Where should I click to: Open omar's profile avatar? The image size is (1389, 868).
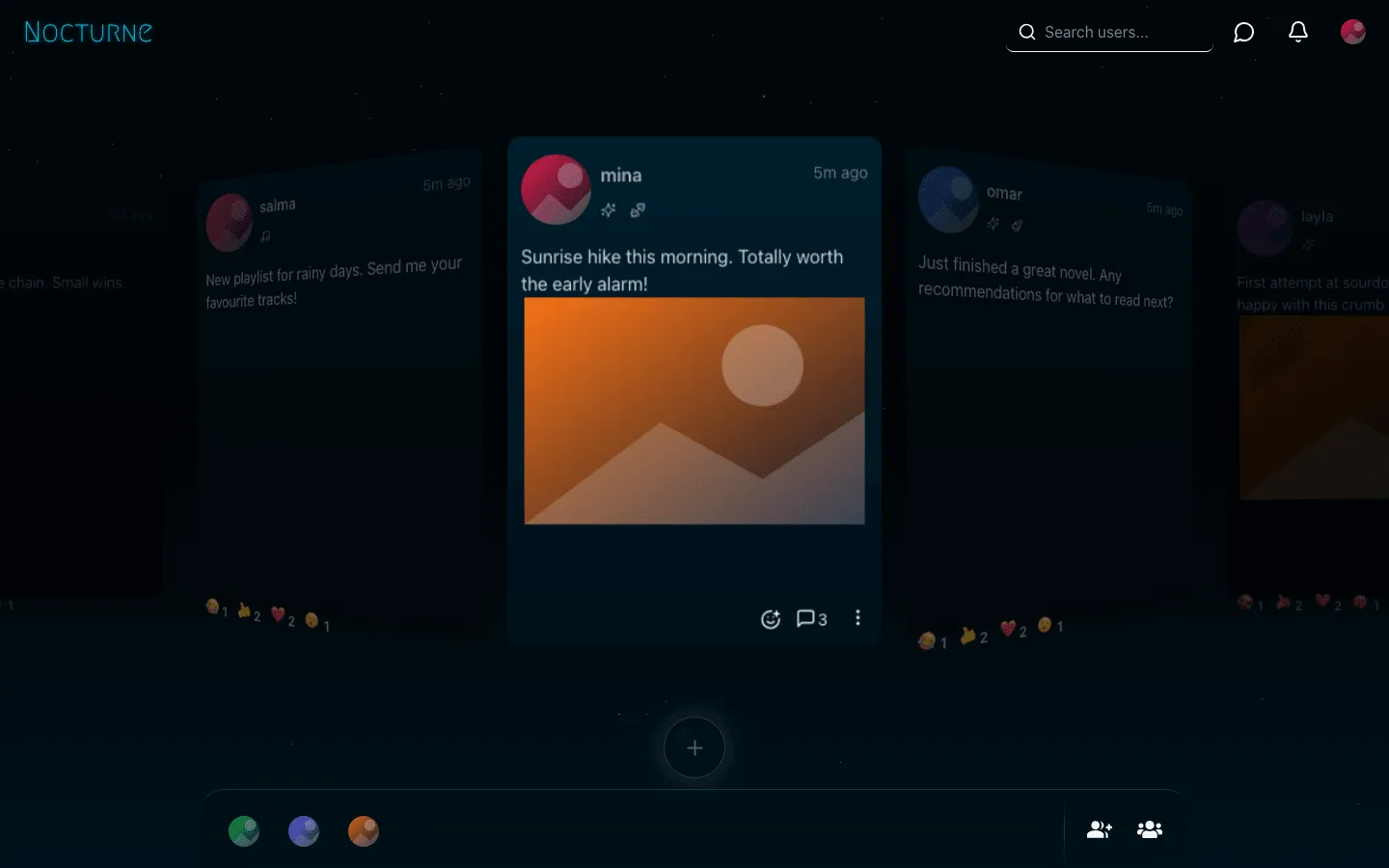pyautogui.click(x=949, y=200)
